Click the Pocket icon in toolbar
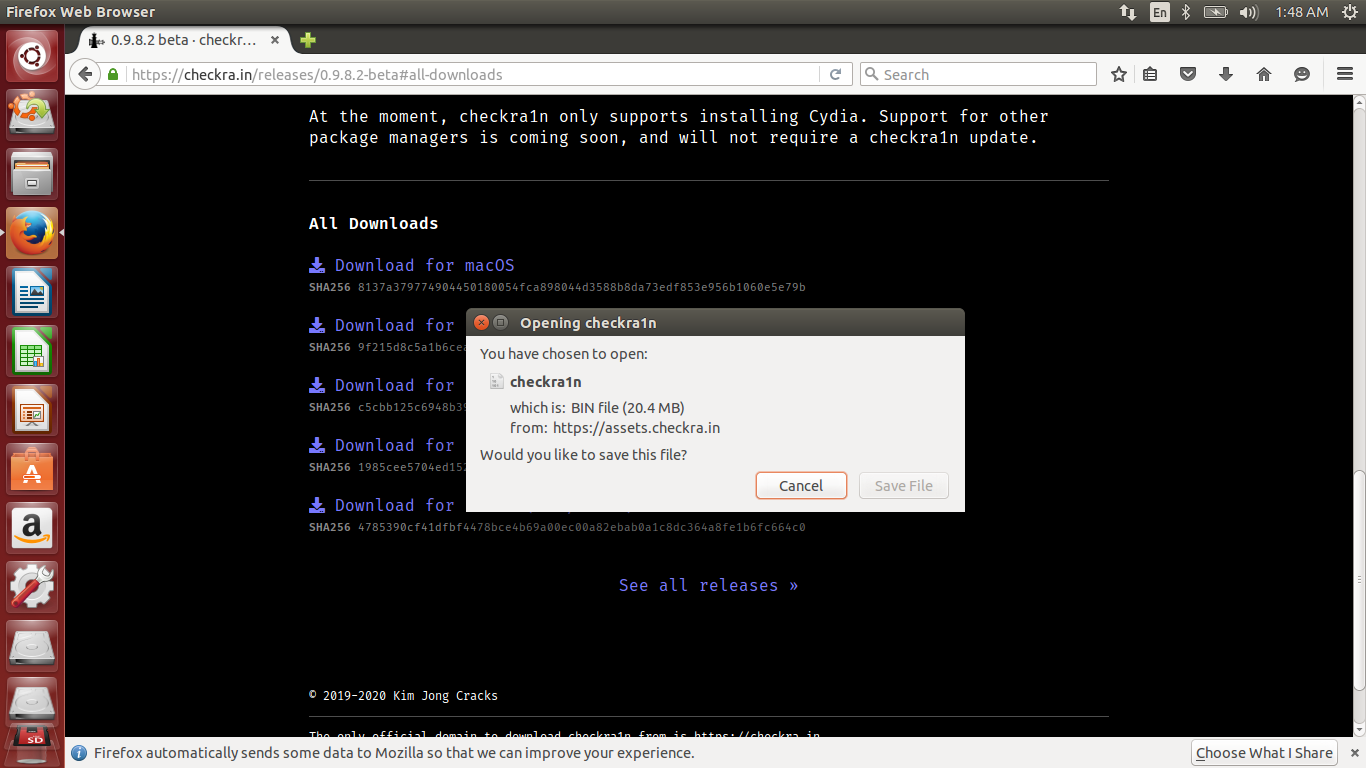The image size is (1366, 768). pos(1188,74)
